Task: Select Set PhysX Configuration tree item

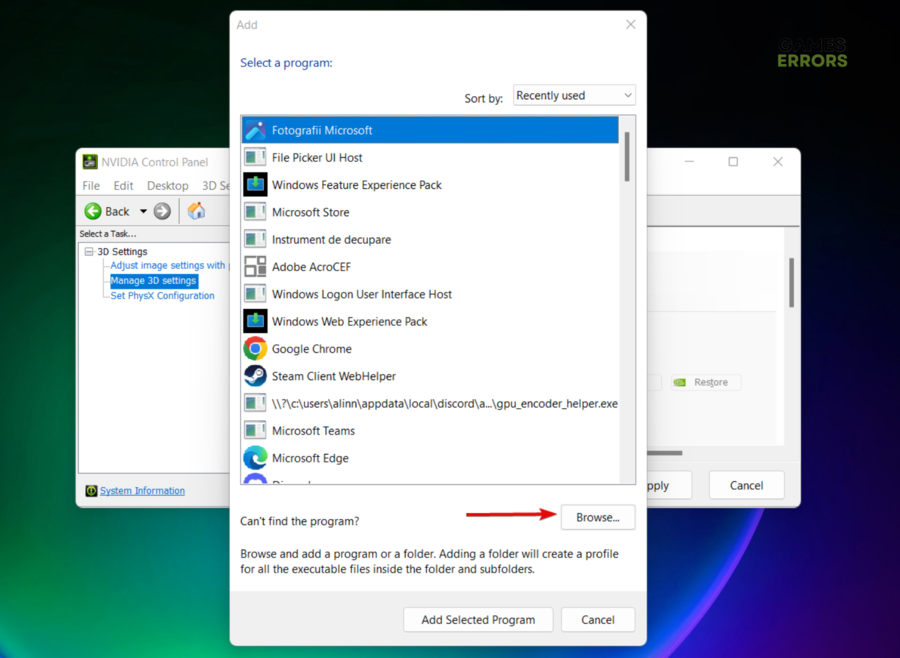Action: [x=162, y=296]
